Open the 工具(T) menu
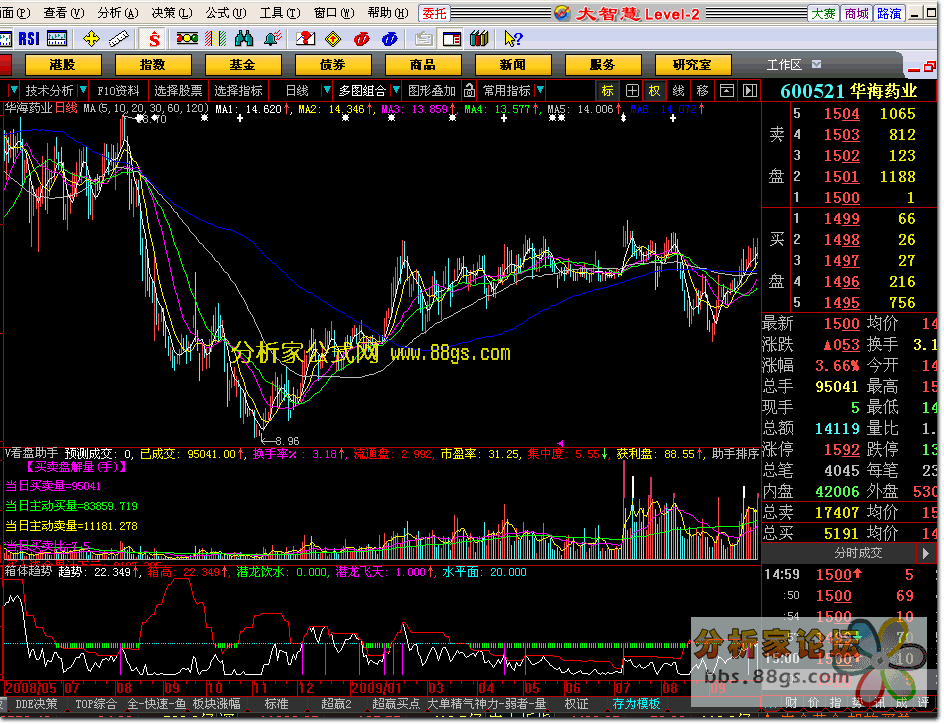The height and width of the screenshot is (724, 944). [281, 13]
